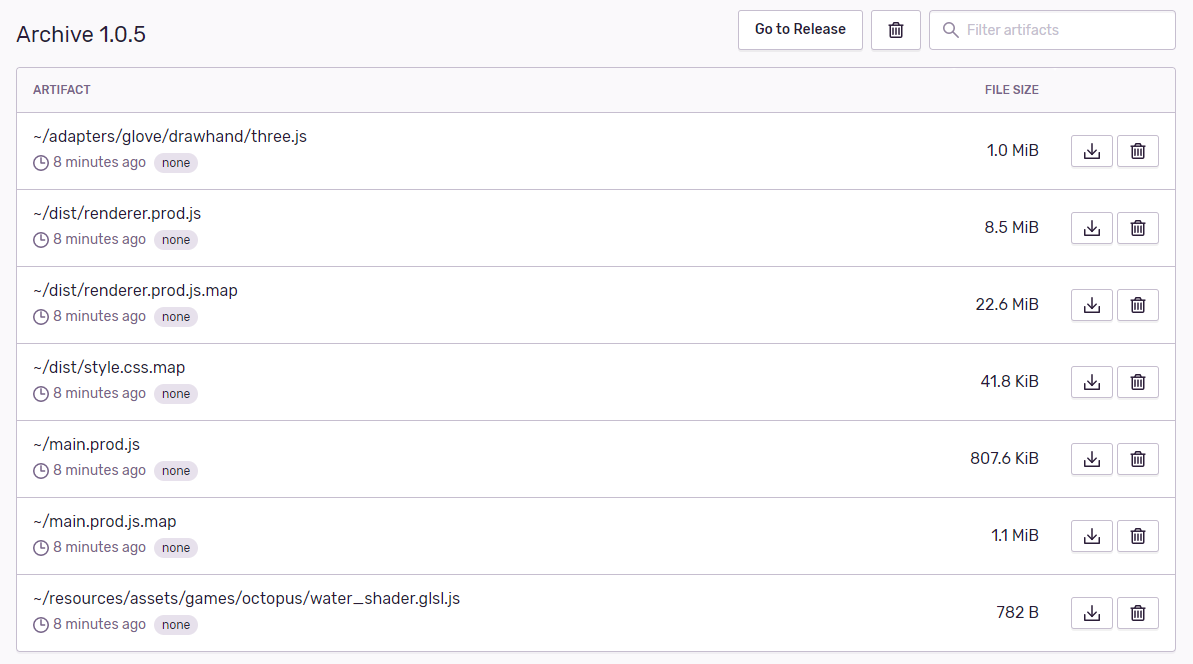Delete the entire archive with the top trash icon

tap(895, 30)
